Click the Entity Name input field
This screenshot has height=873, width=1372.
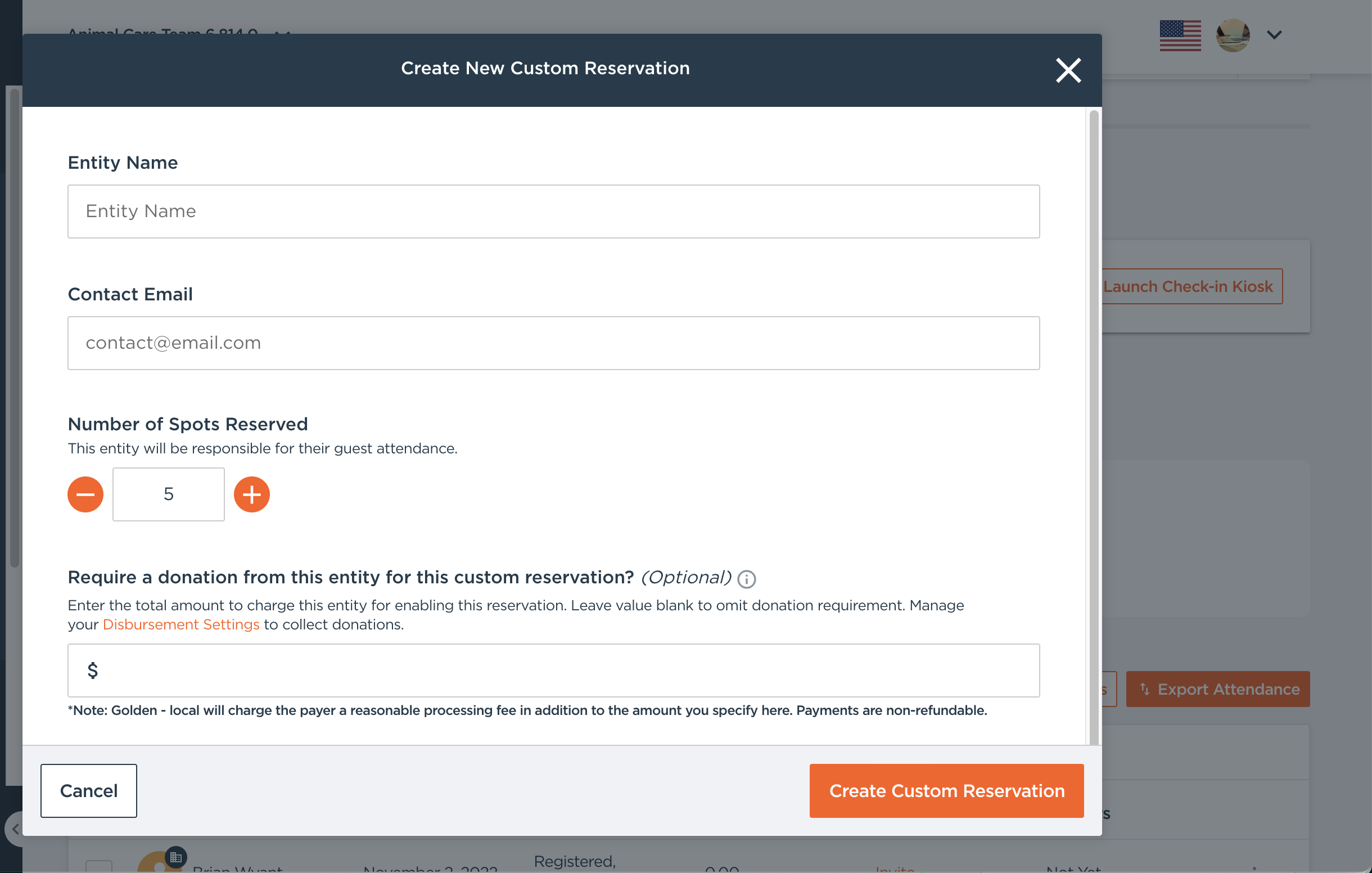pyautogui.click(x=553, y=211)
